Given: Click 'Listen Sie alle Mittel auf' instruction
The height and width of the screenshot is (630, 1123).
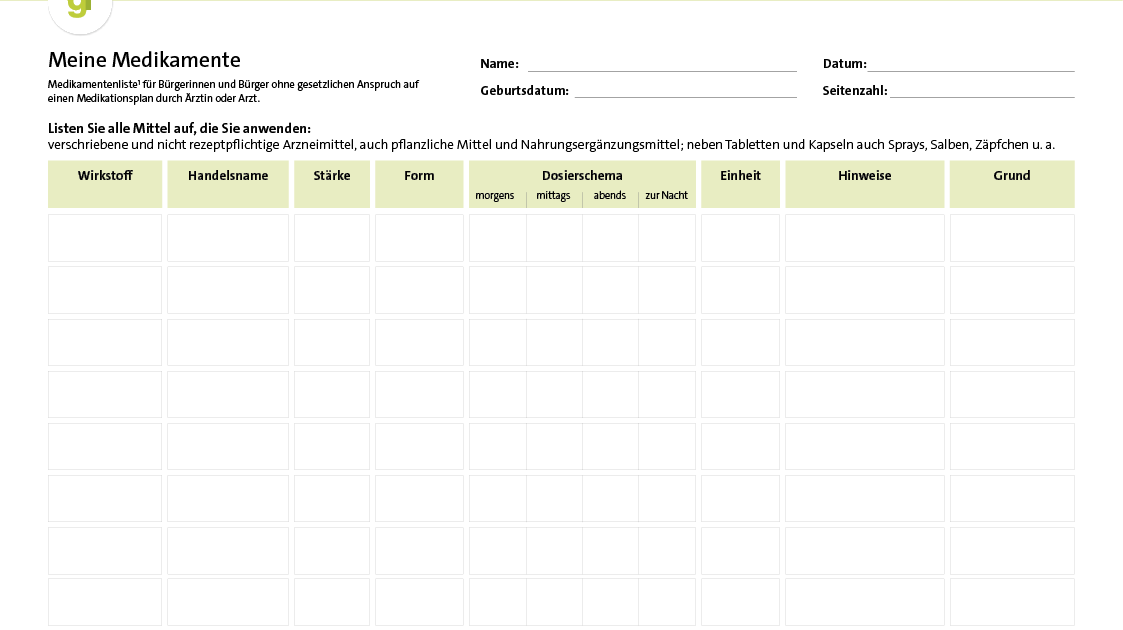Looking at the screenshot, I should (x=179, y=129).
